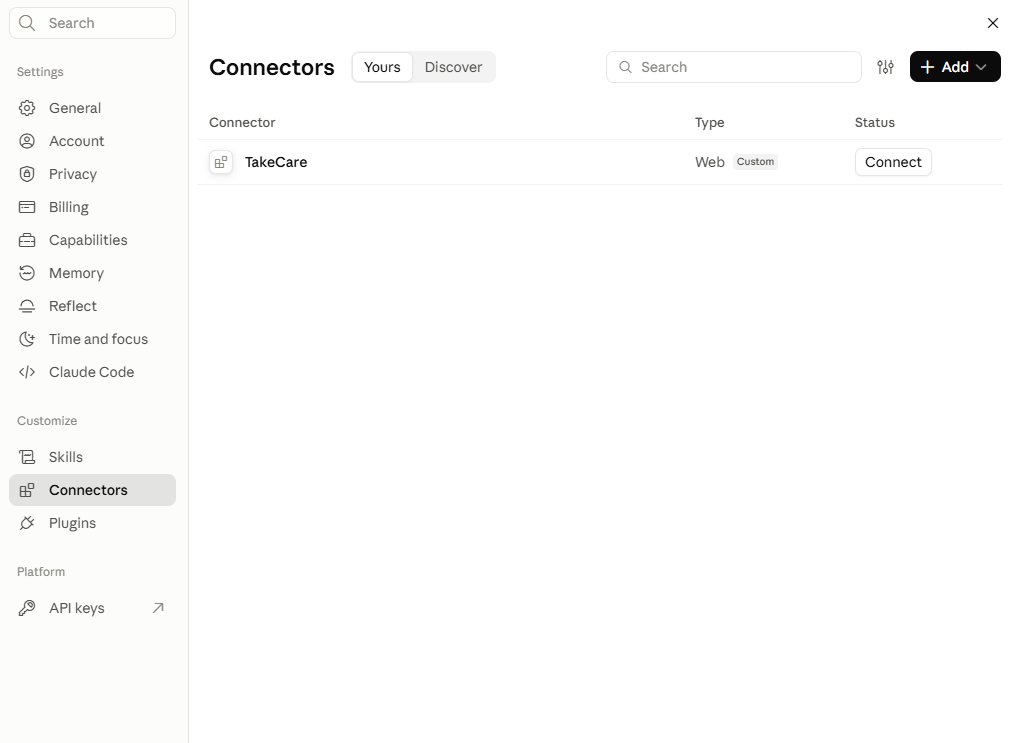This screenshot has width=1015, height=743.
Task: Close the settings panel
Action: click(x=992, y=23)
